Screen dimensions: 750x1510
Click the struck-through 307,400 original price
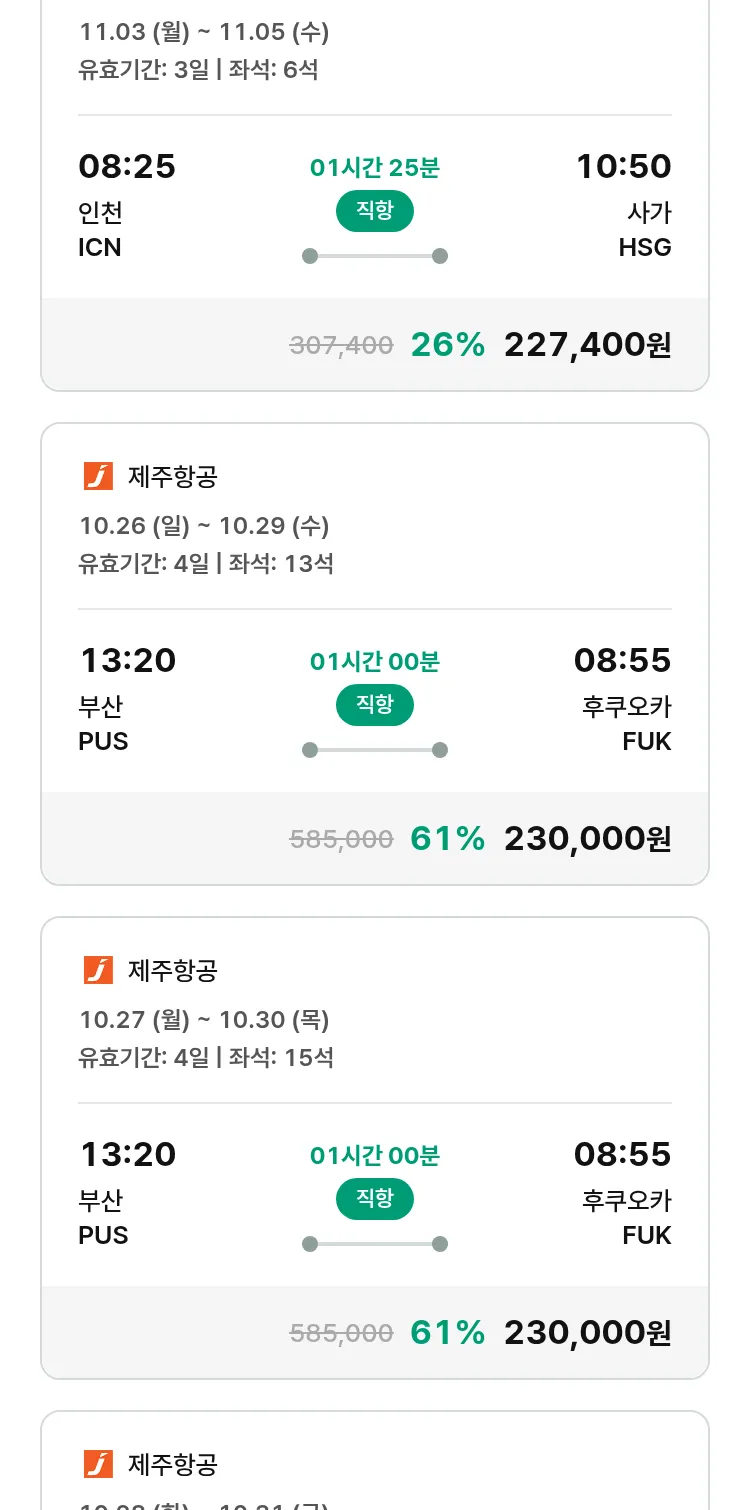(341, 346)
